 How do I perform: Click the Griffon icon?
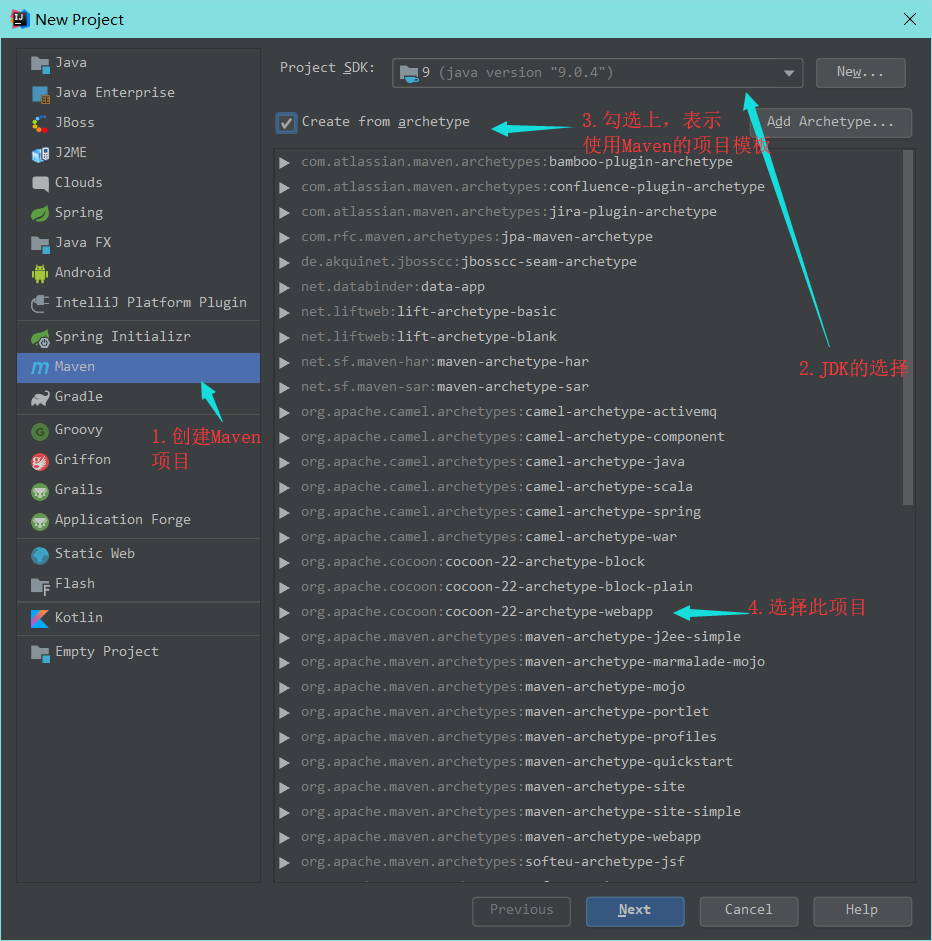[x=40, y=461]
